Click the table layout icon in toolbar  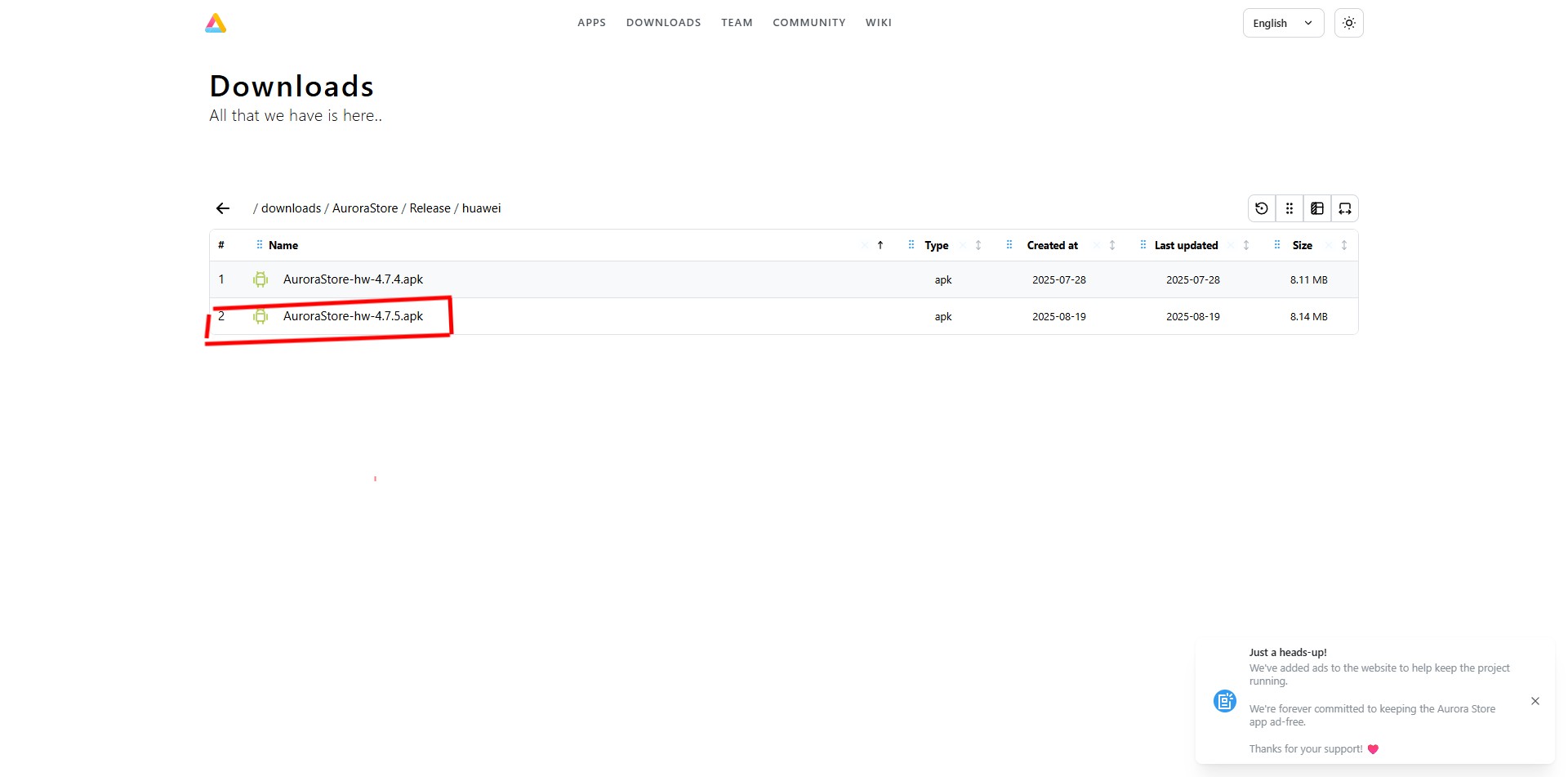1317,208
